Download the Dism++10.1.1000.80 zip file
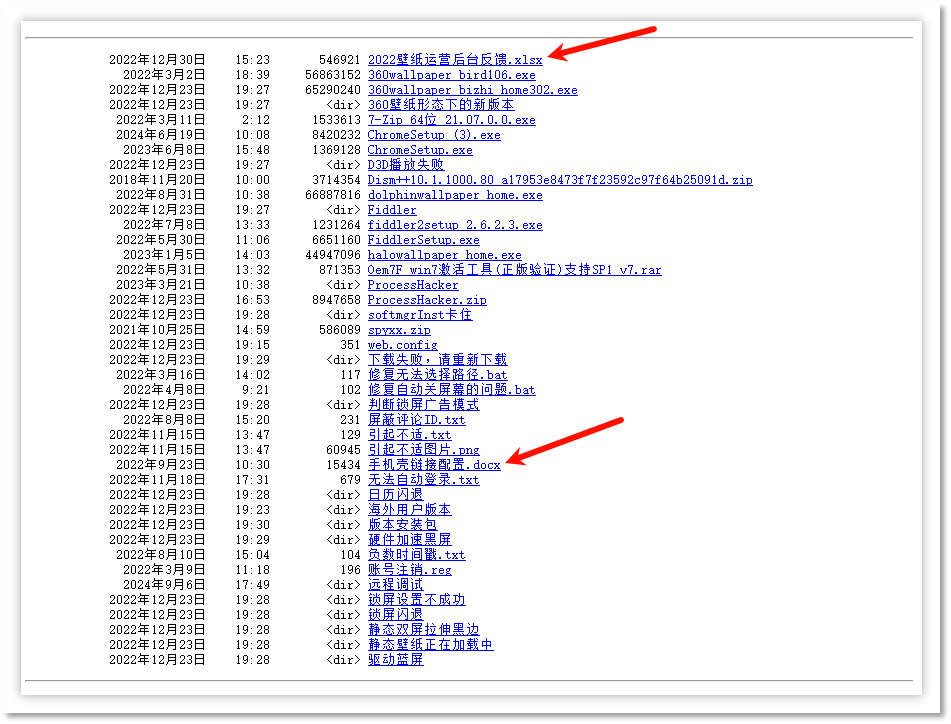Screen dimensions: 951x724 (x=559, y=180)
